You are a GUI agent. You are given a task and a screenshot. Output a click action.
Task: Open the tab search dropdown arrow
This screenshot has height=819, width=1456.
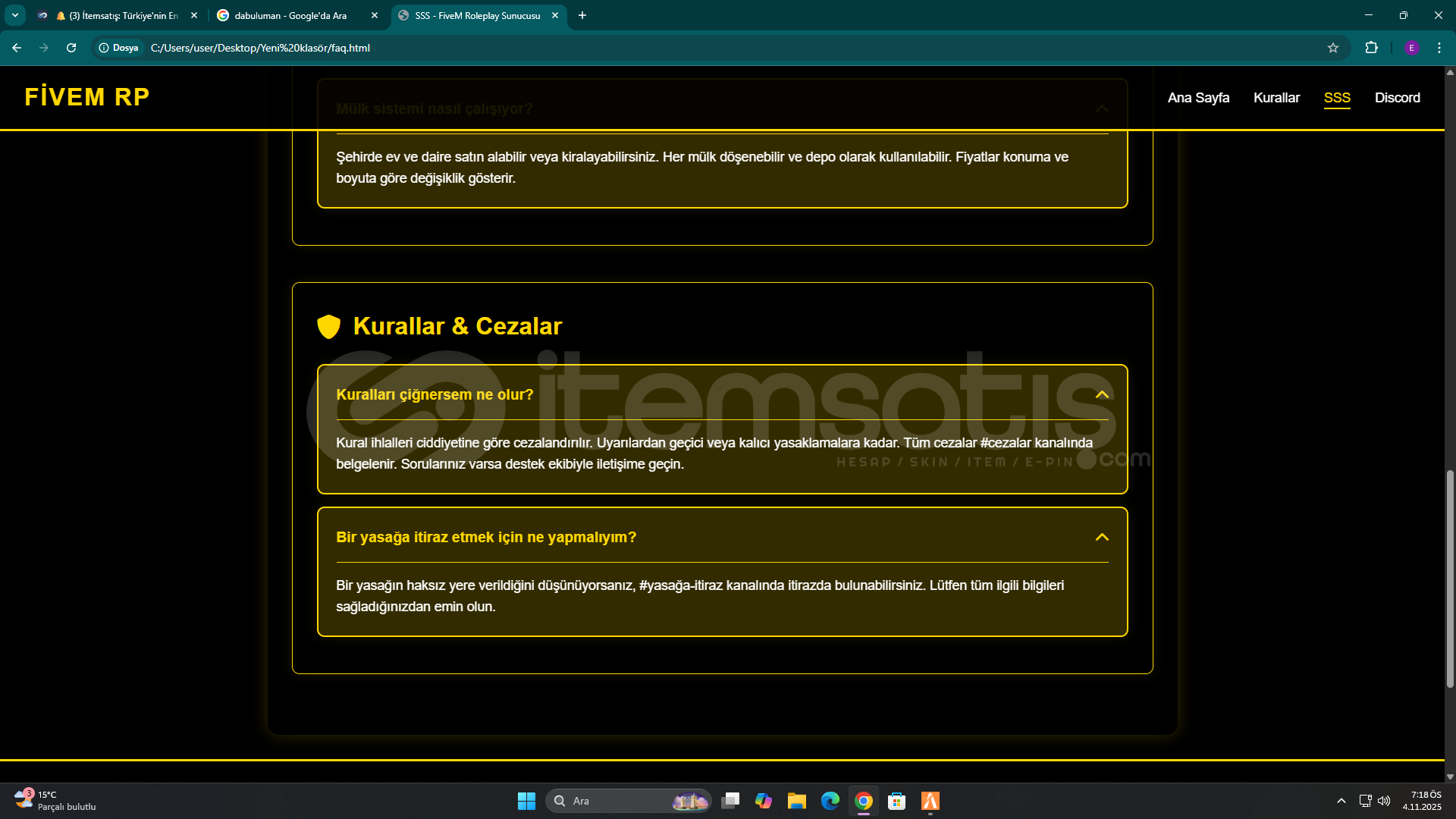click(14, 15)
